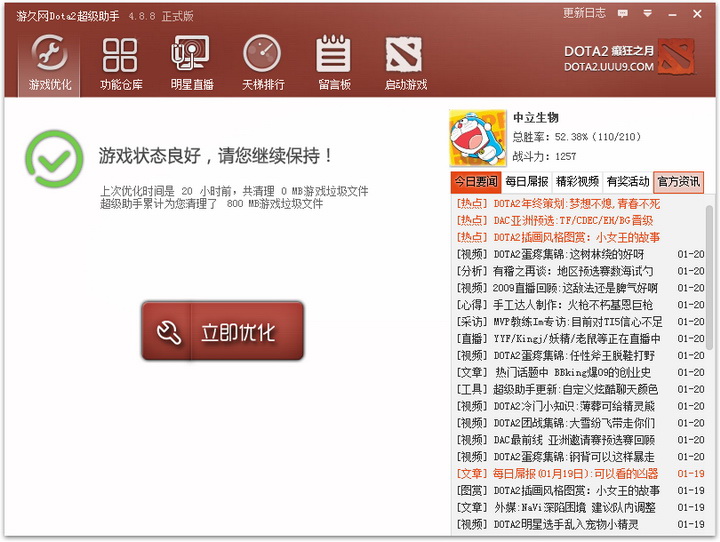The height and width of the screenshot is (542, 720).
Task: Open the title bar dropdown menu arrow
Action: coord(646,14)
